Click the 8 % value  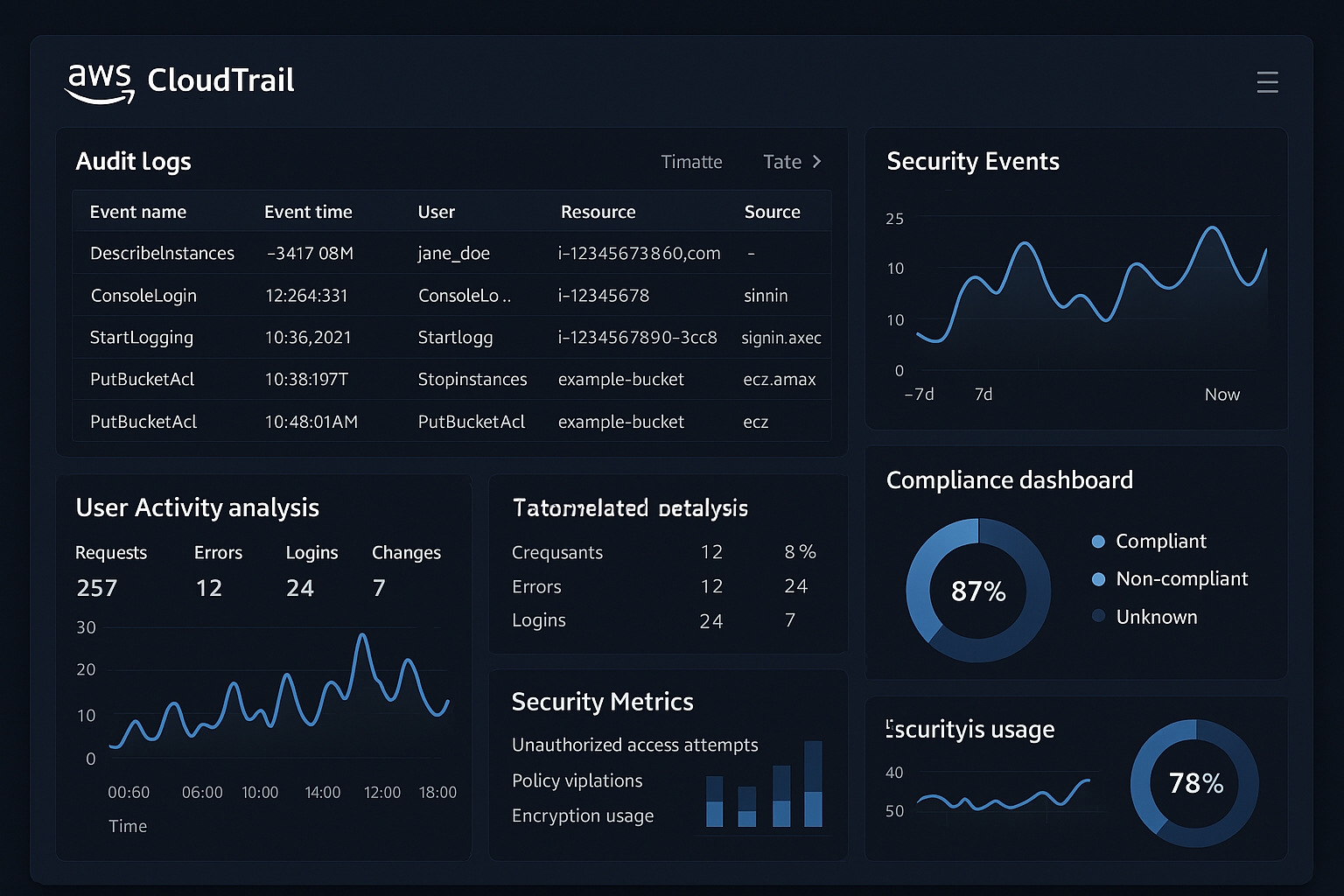pos(800,552)
